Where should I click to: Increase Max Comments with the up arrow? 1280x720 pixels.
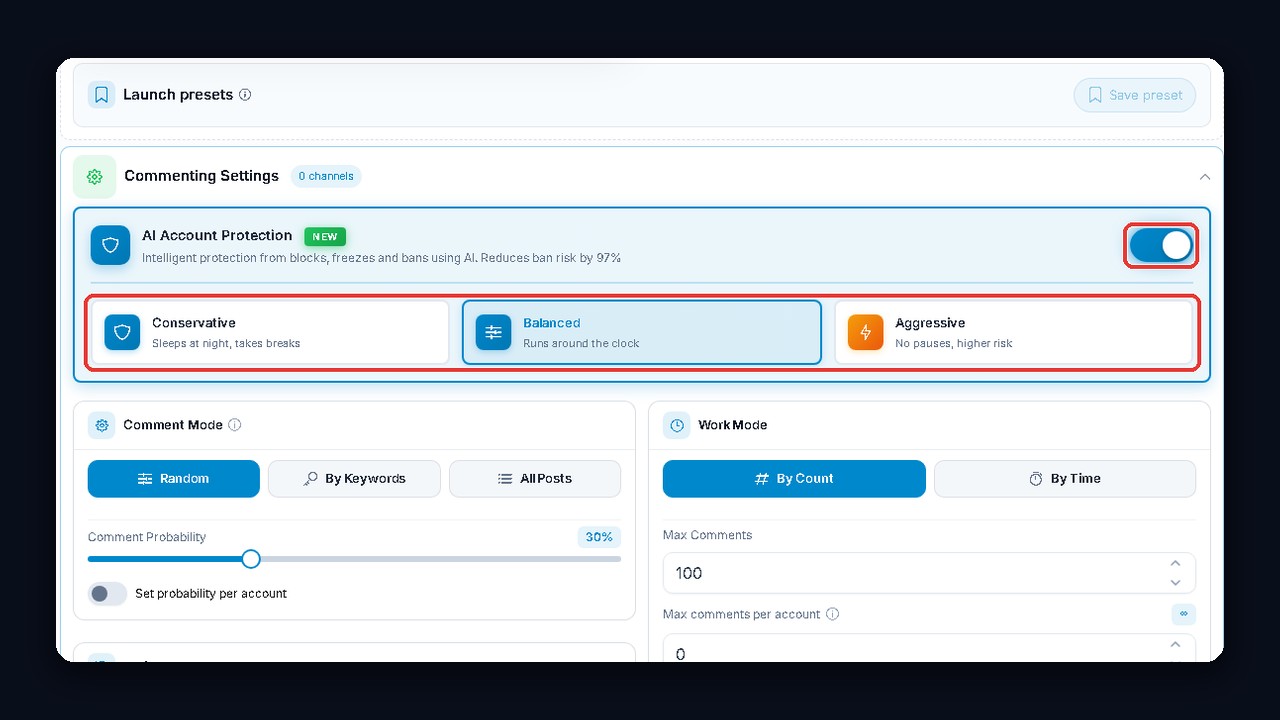[x=1176, y=564]
